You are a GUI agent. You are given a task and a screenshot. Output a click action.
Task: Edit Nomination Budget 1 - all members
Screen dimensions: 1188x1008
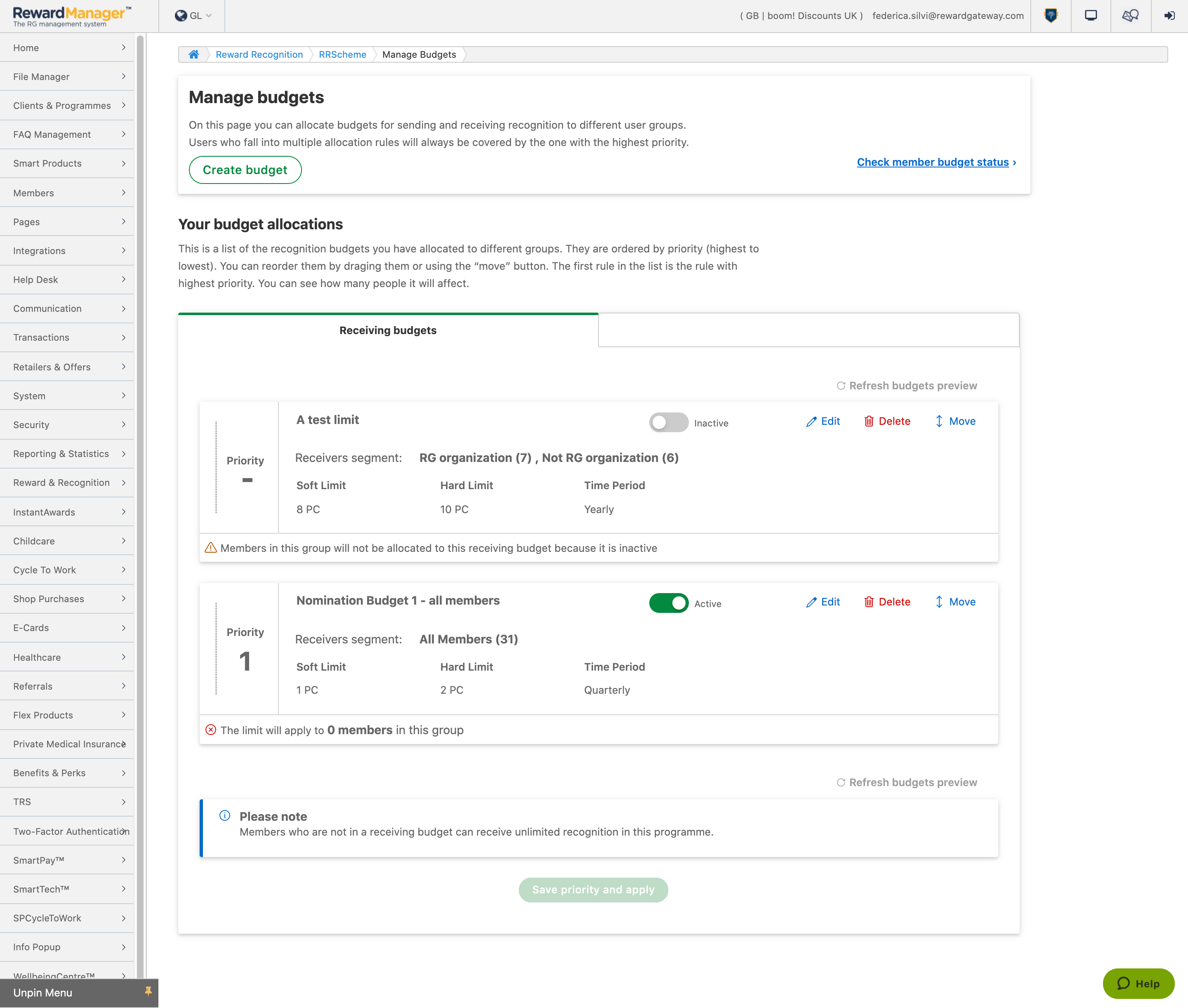[x=823, y=602]
